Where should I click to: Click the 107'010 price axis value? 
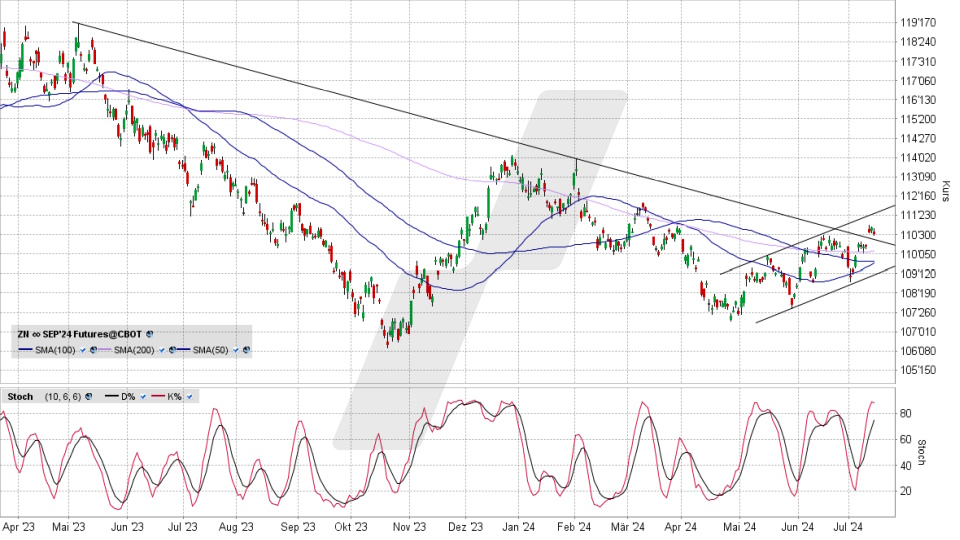(x=918, y=332)
